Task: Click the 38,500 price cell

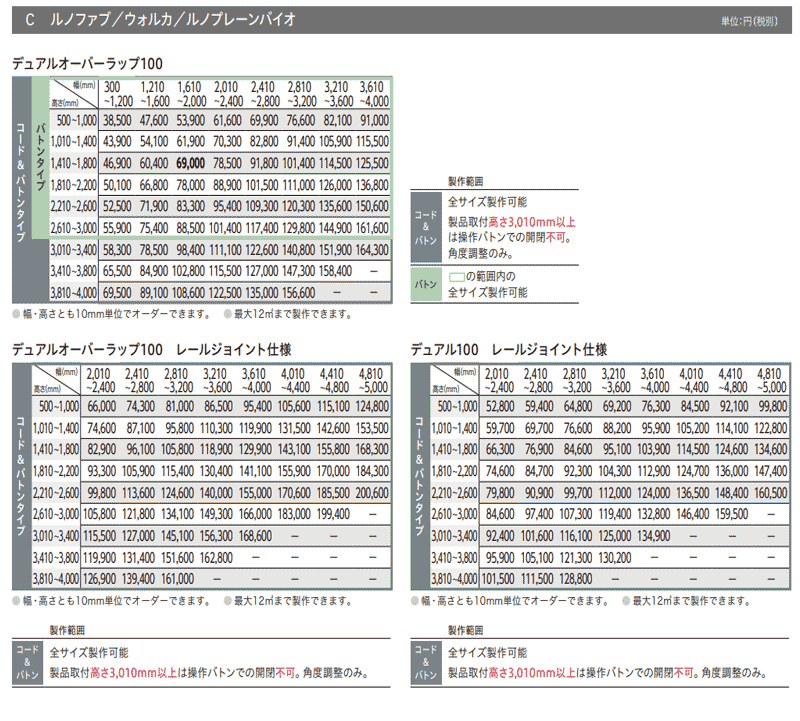Action: [x=117, y=119]
